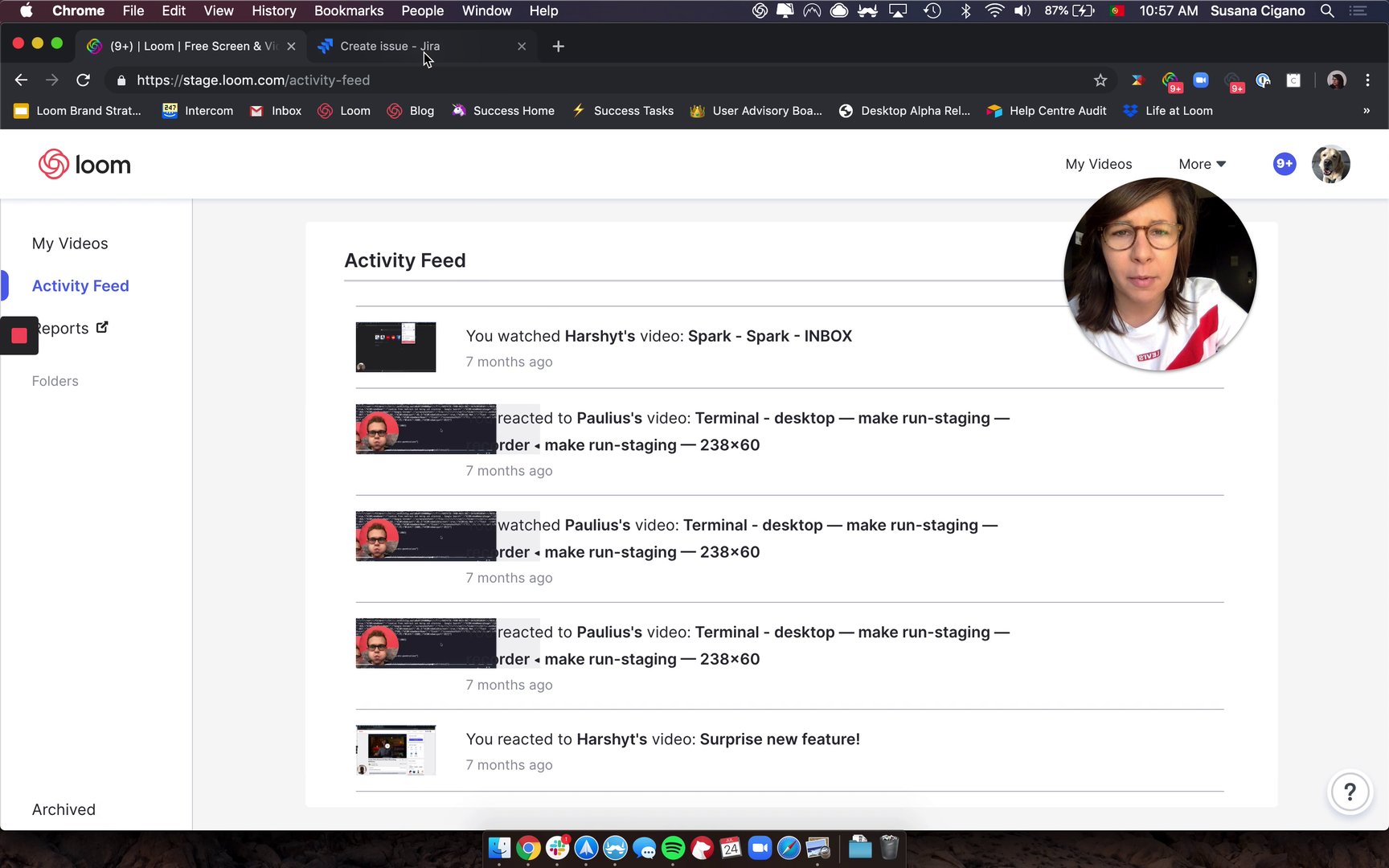
Task: Click the webcam bubble of the presenter
Action: (1160, 274)
